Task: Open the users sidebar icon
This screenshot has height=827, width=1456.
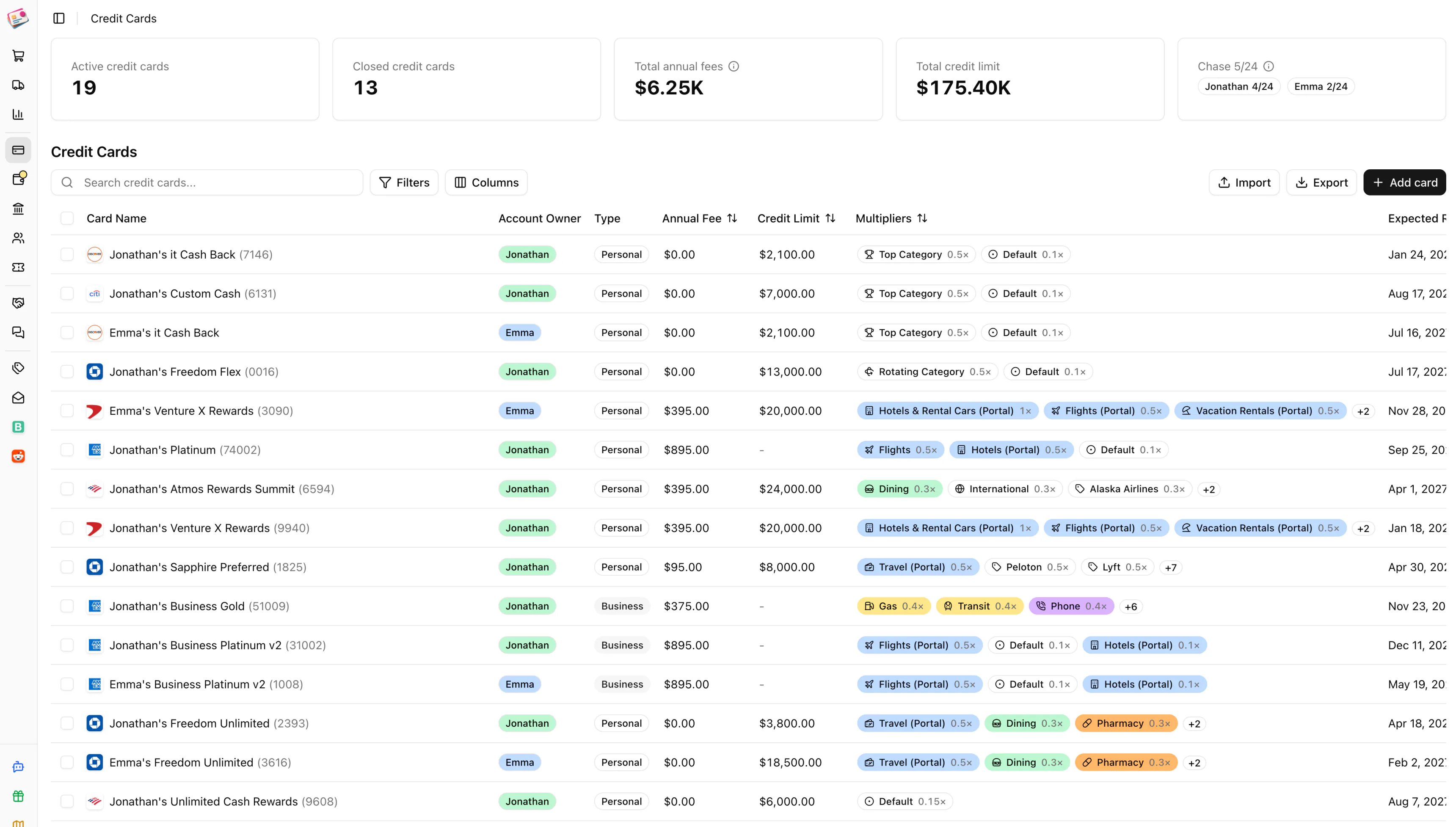Action: [18, 238]
